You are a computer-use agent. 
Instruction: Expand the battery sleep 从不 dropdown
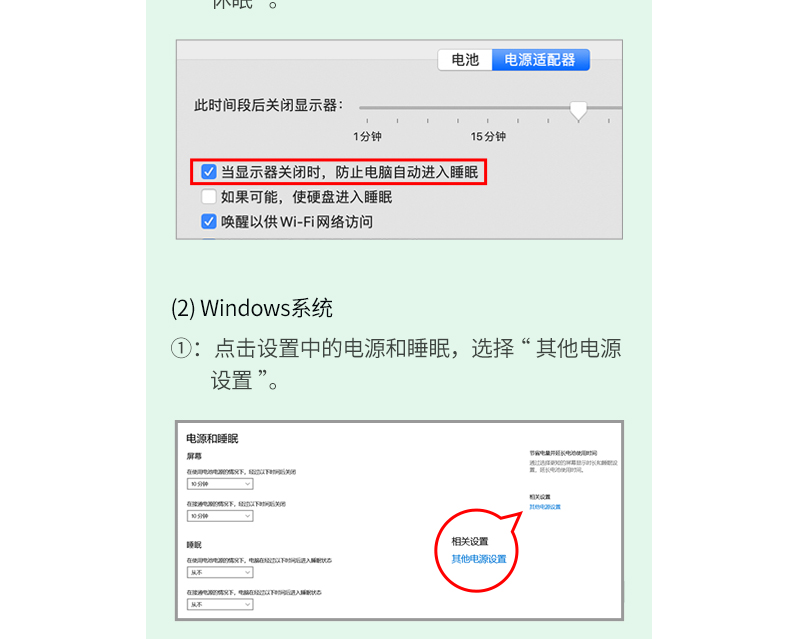(x=220, y=572)
